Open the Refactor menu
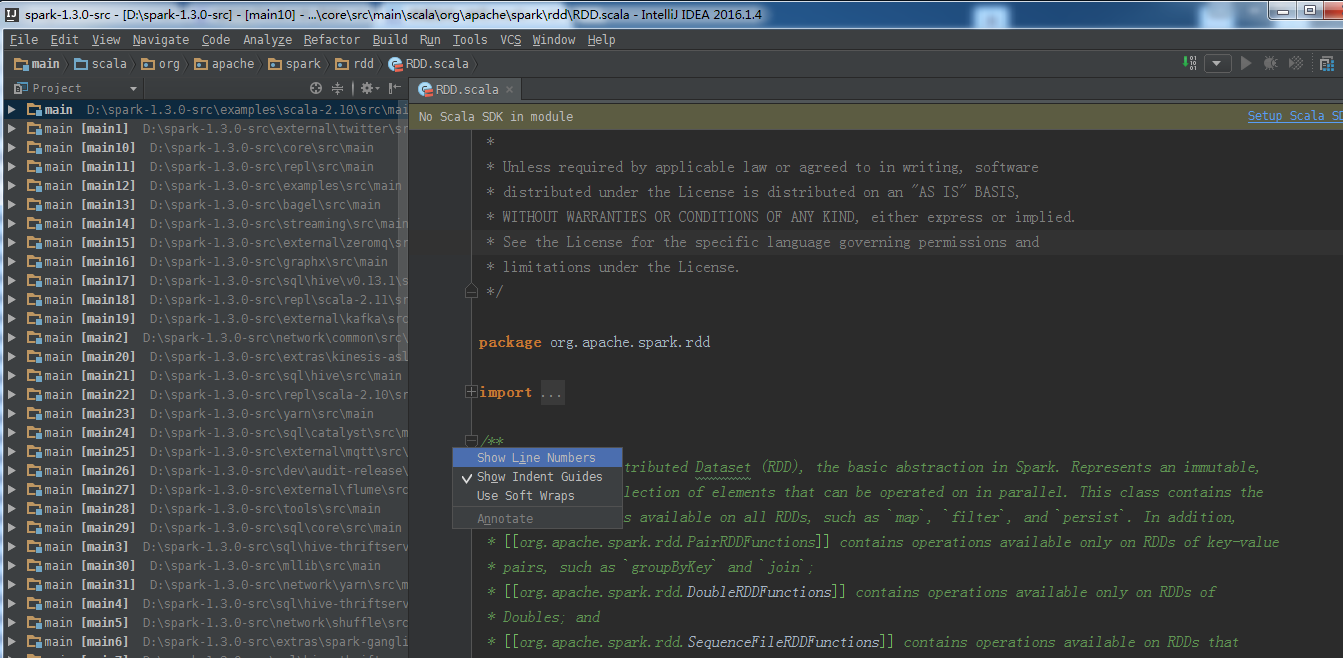The width and height of the screenshot is (1343, 658). pyautogui.click(x=332, y=40)
